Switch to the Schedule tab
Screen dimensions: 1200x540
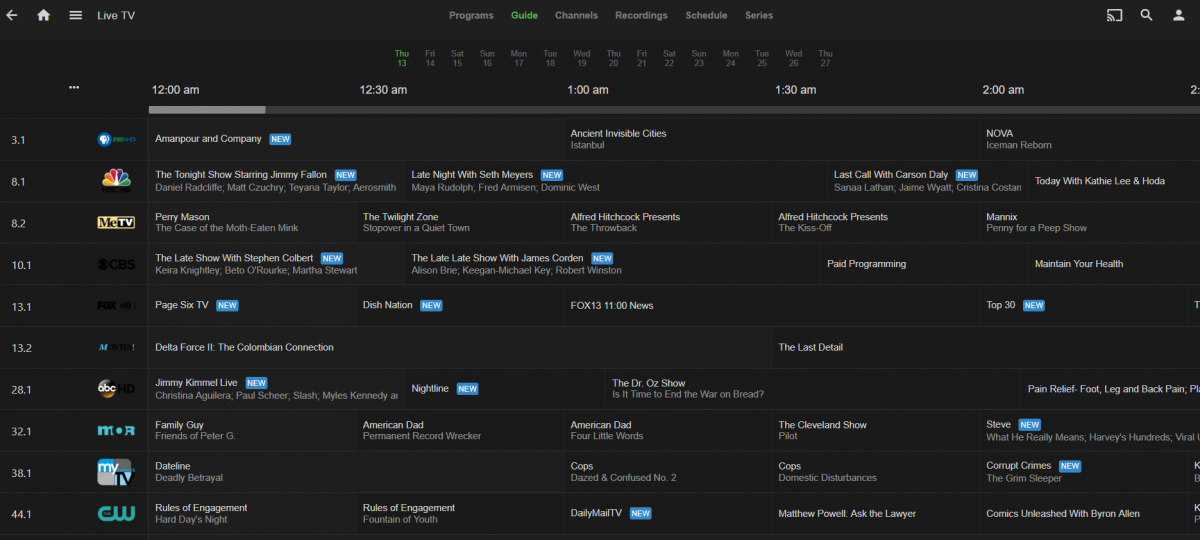[706, 15]
